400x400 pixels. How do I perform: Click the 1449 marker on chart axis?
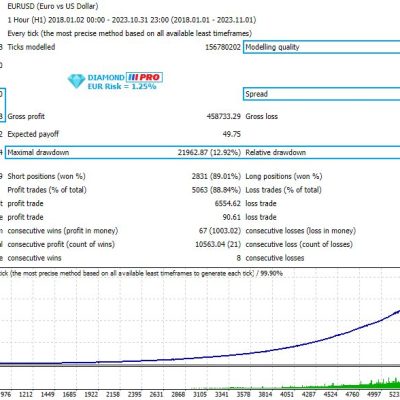click(47, 394)
